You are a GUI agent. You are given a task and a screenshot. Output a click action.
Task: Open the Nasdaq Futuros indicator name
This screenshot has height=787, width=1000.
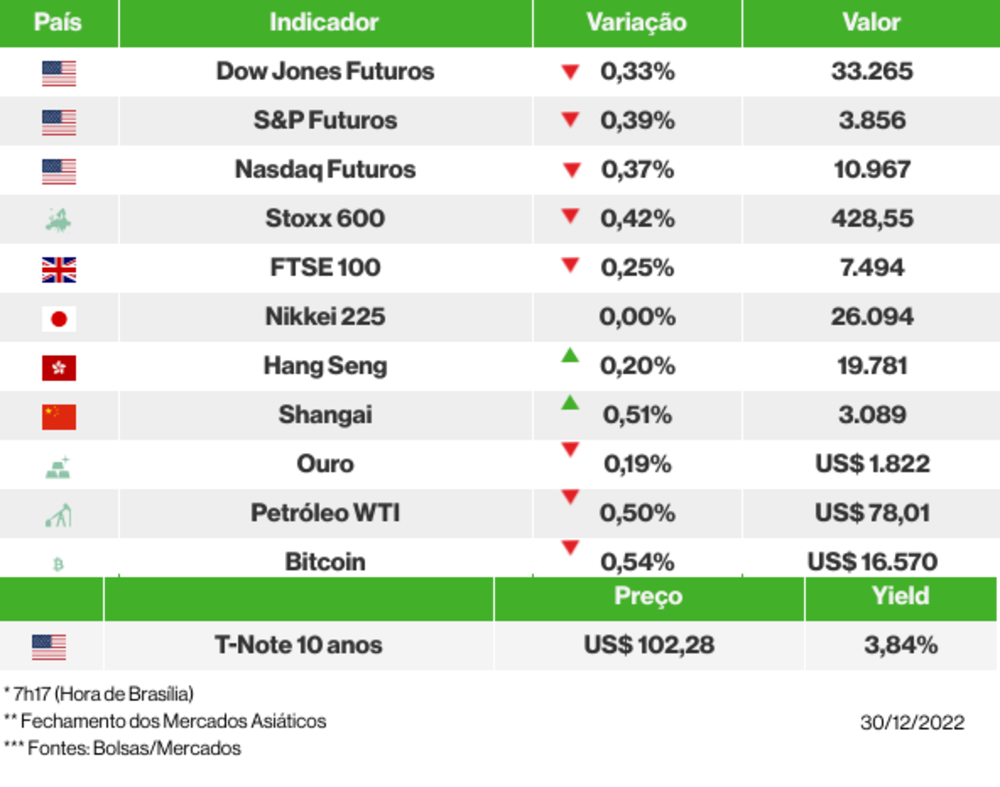[x=325, y=170]
